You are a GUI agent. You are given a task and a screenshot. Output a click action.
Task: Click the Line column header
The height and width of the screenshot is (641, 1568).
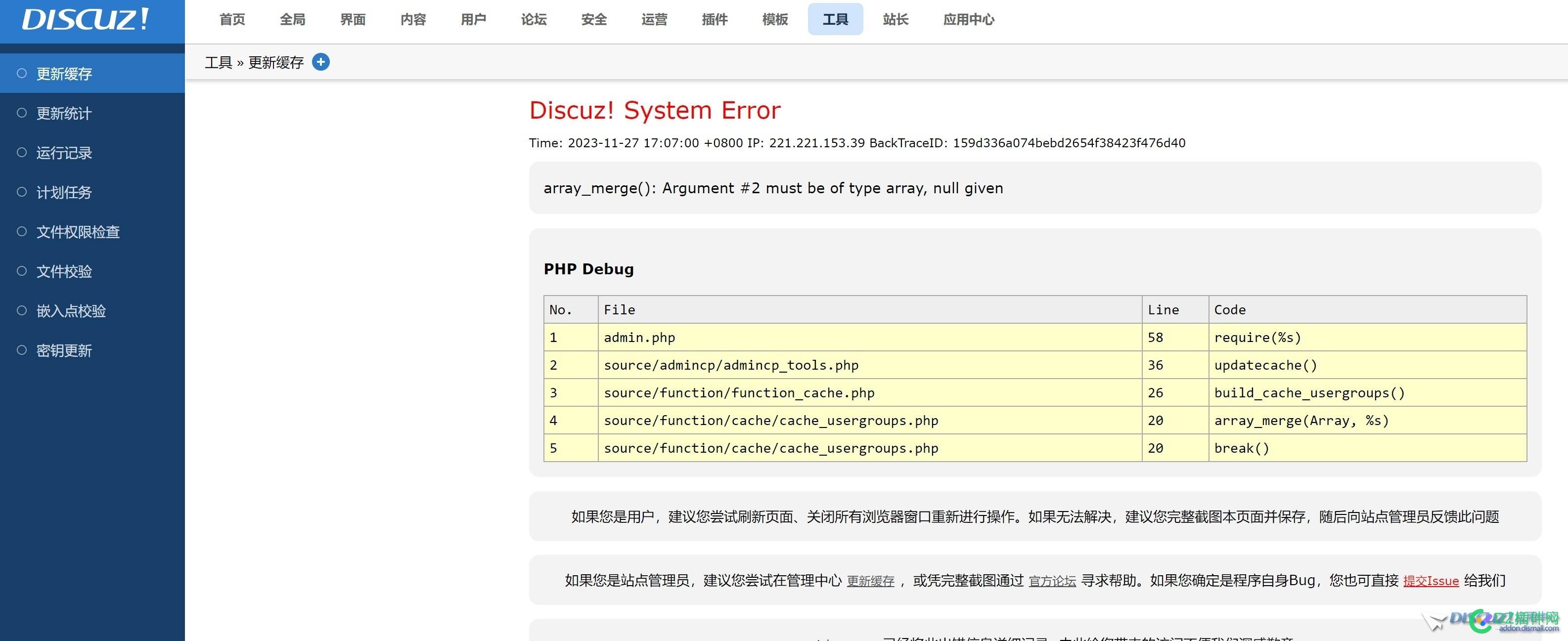(1175, 309)
